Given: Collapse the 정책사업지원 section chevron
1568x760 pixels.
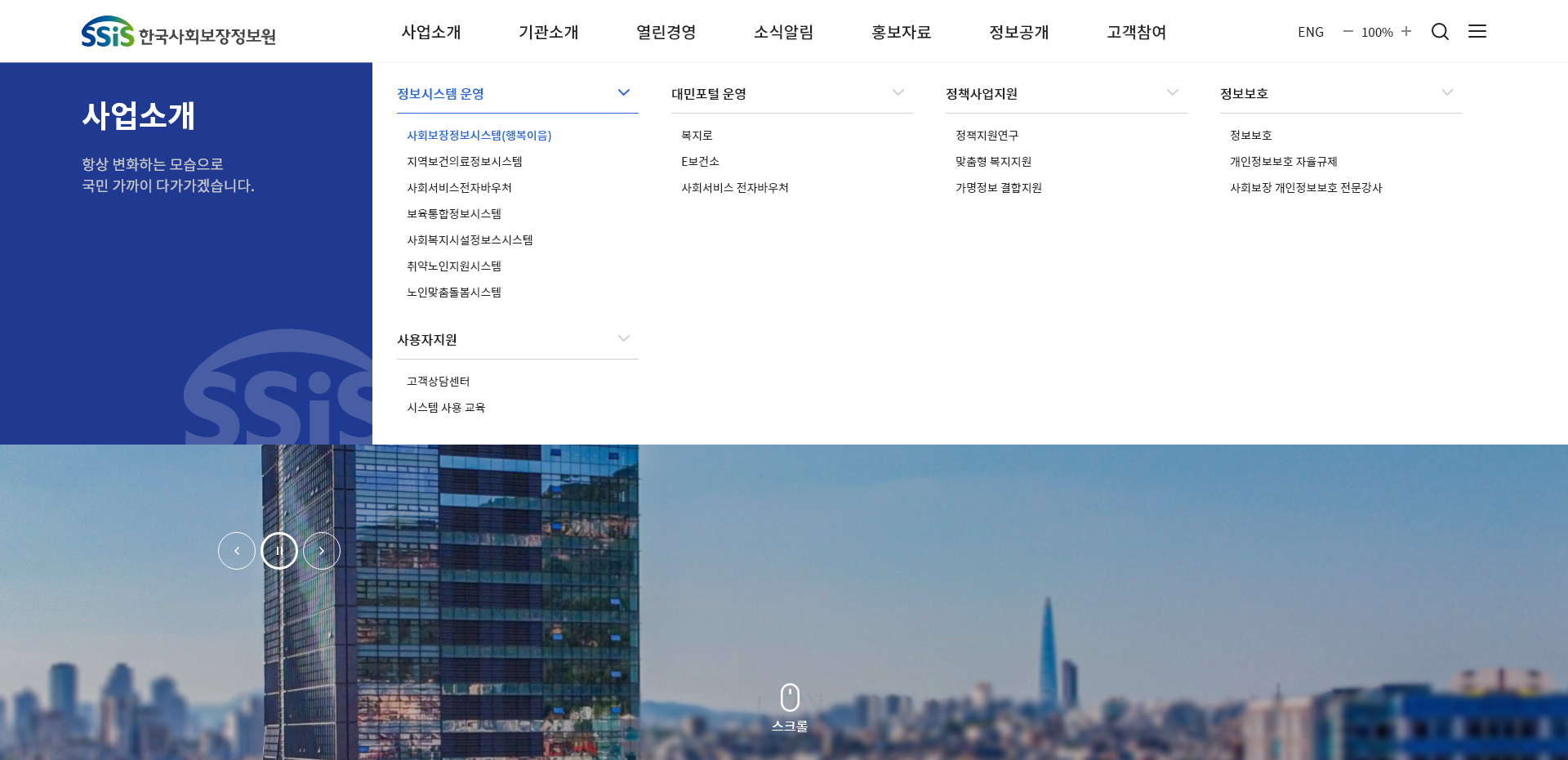Looking at the screenshot, I should coord(1173,92).
